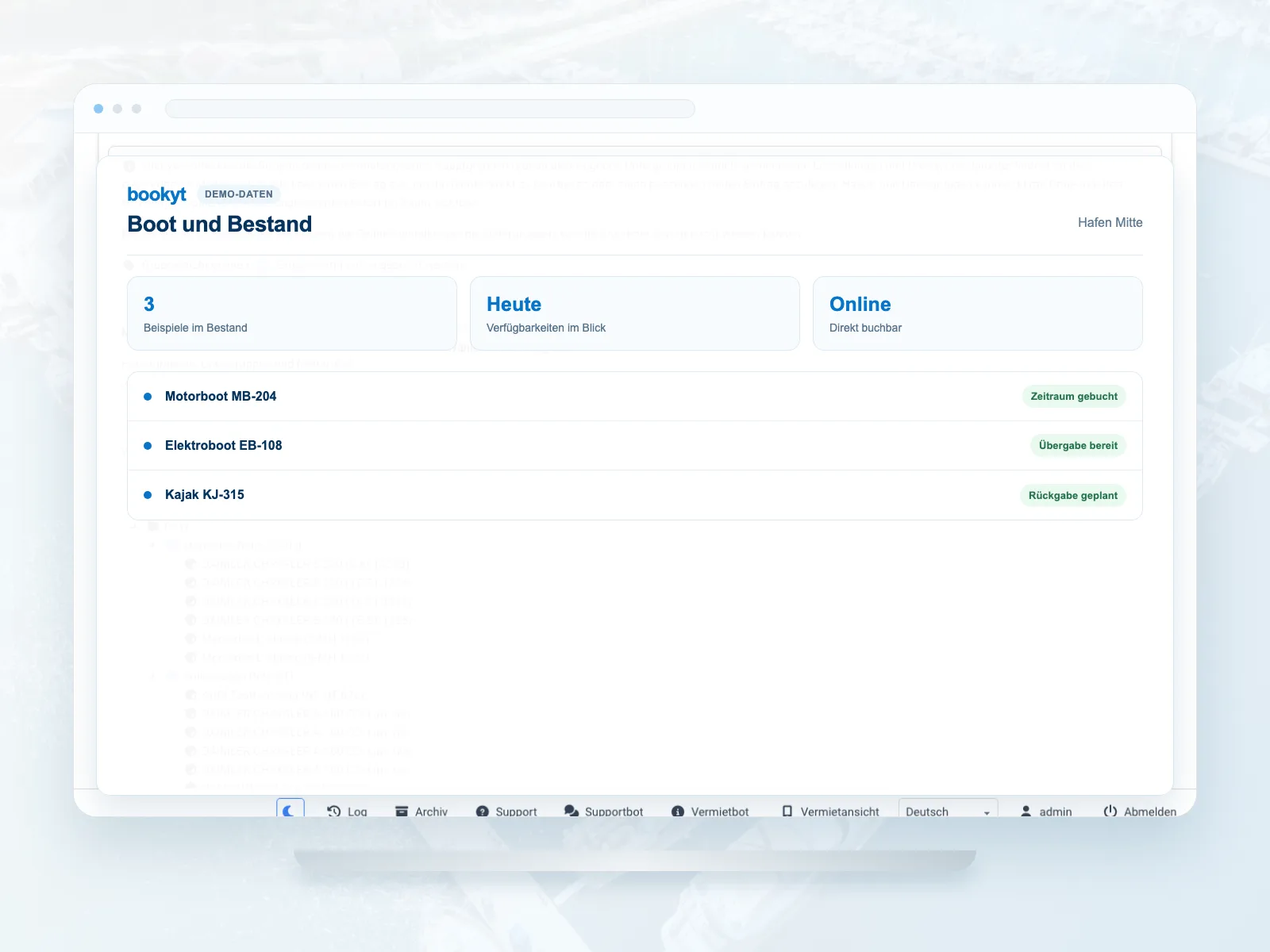
Task: Click the bookyt logo
Action: point(156,194)
